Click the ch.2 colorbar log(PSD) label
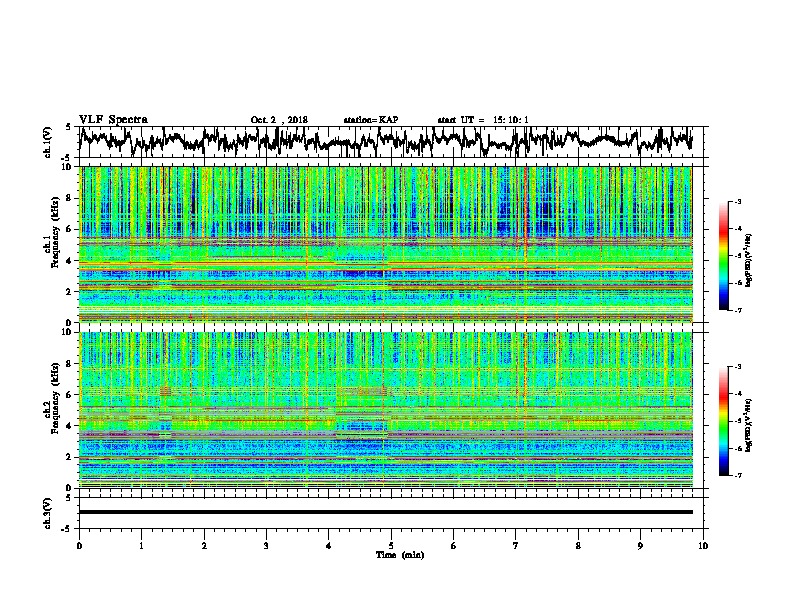792x612 pixels. coord(749,424)
